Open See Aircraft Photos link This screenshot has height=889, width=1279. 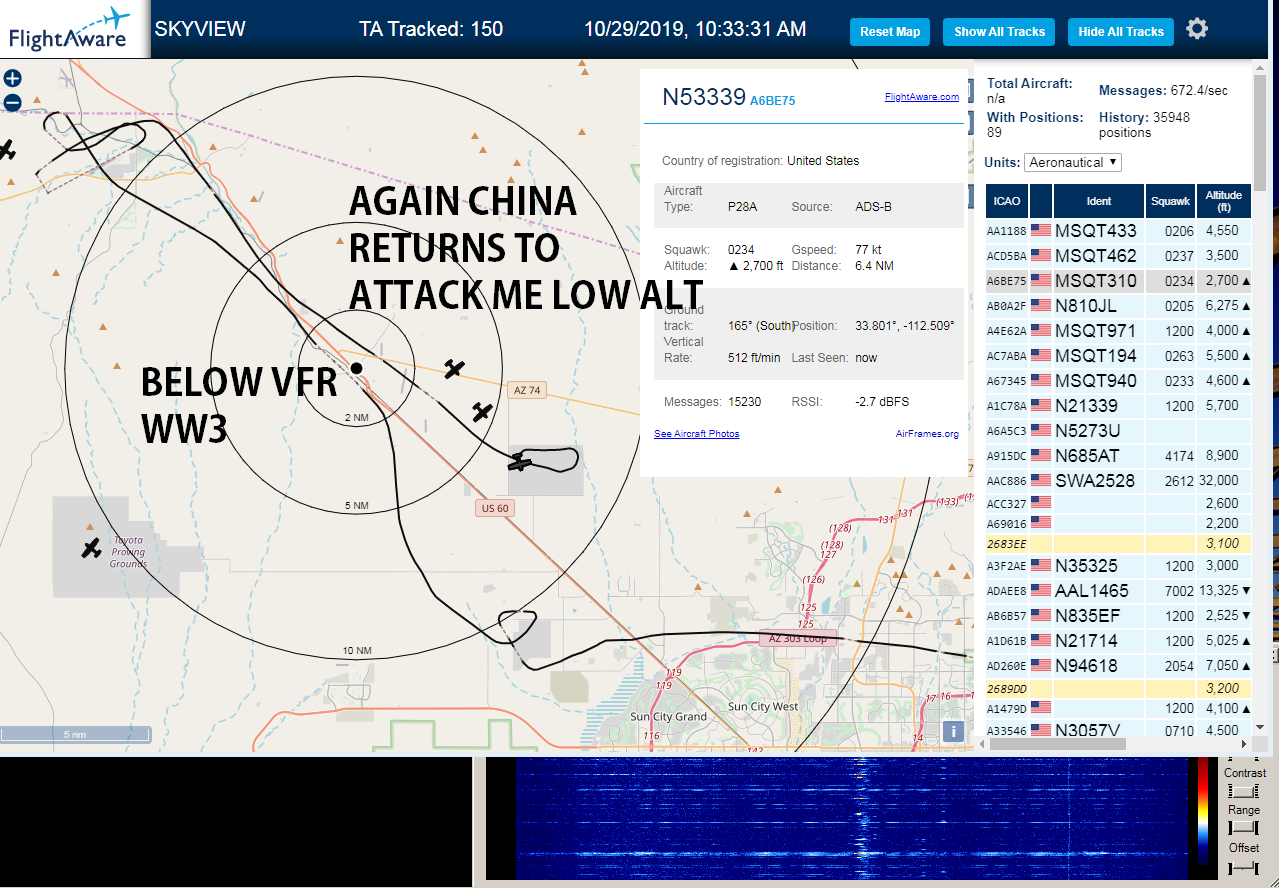pos(697,434)
